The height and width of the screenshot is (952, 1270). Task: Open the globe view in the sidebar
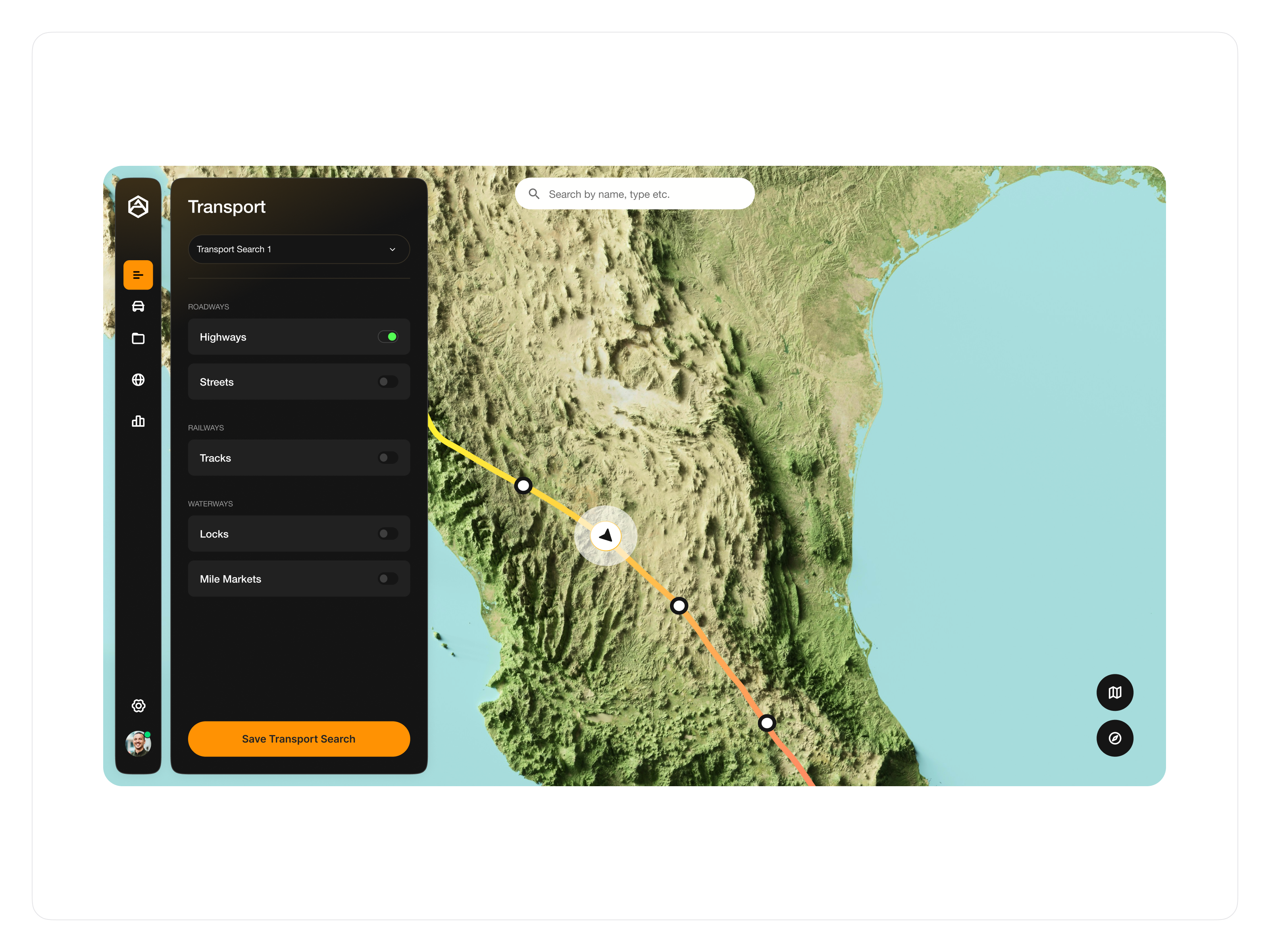click(x=138, y=380)
